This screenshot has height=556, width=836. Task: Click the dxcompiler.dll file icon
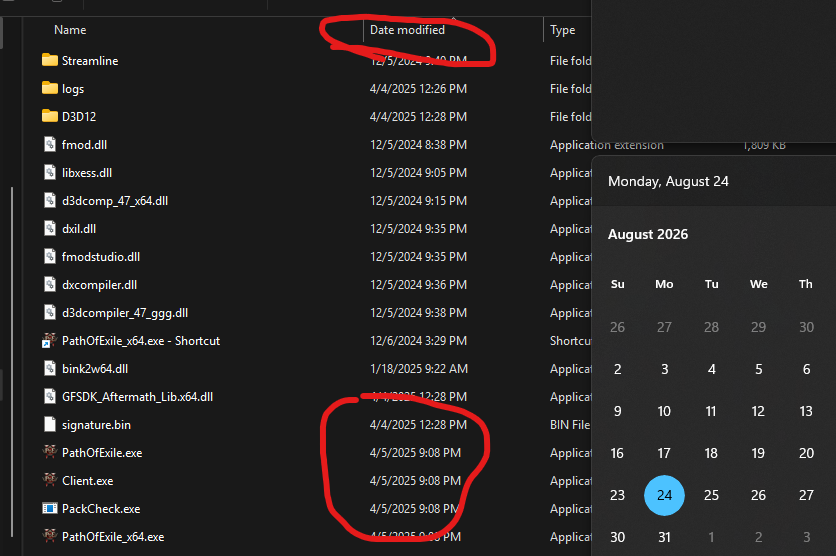[50, 284]
